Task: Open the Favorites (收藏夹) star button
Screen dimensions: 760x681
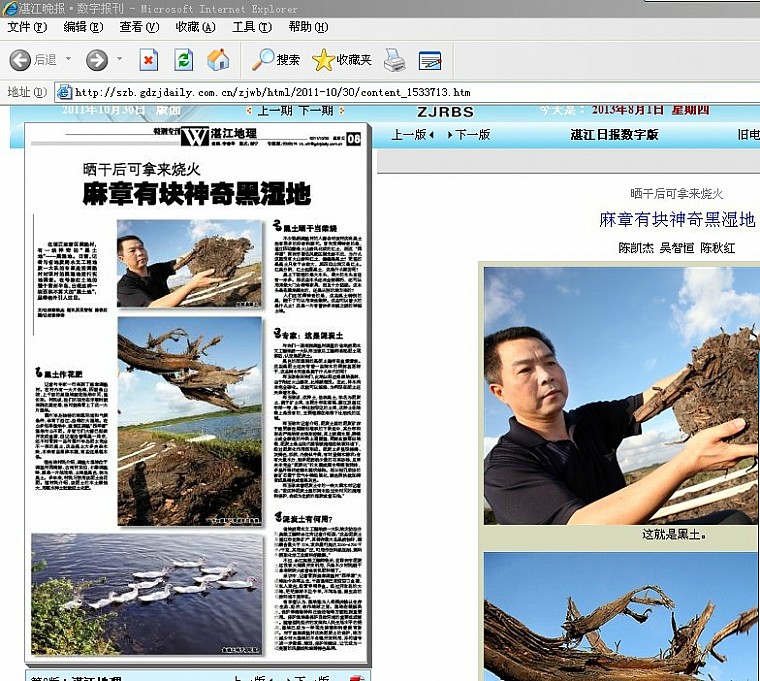Action: 342,60
